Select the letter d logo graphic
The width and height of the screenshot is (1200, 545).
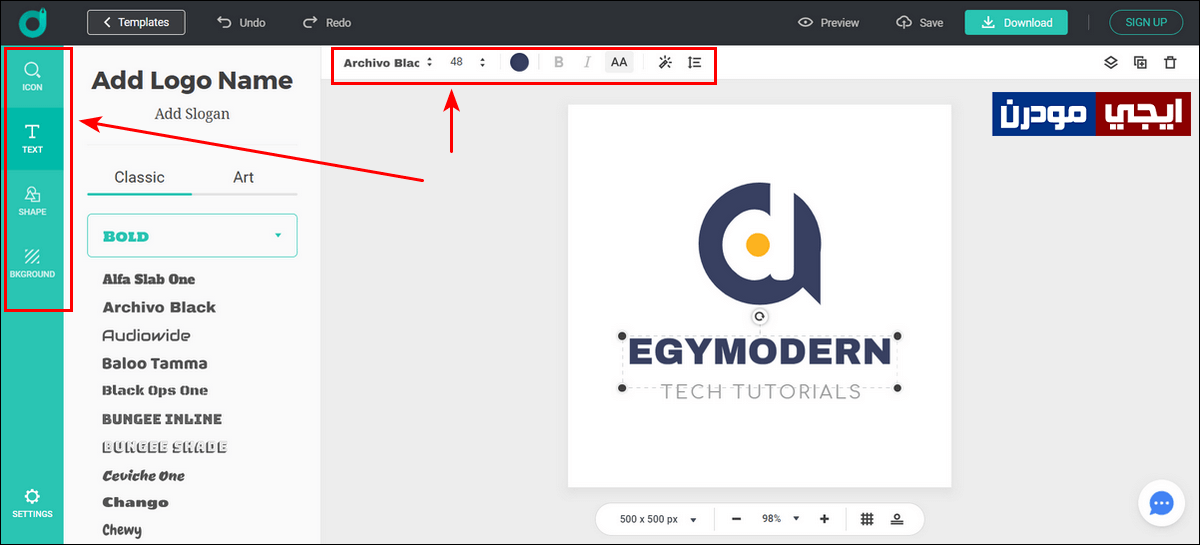(760, 243)
